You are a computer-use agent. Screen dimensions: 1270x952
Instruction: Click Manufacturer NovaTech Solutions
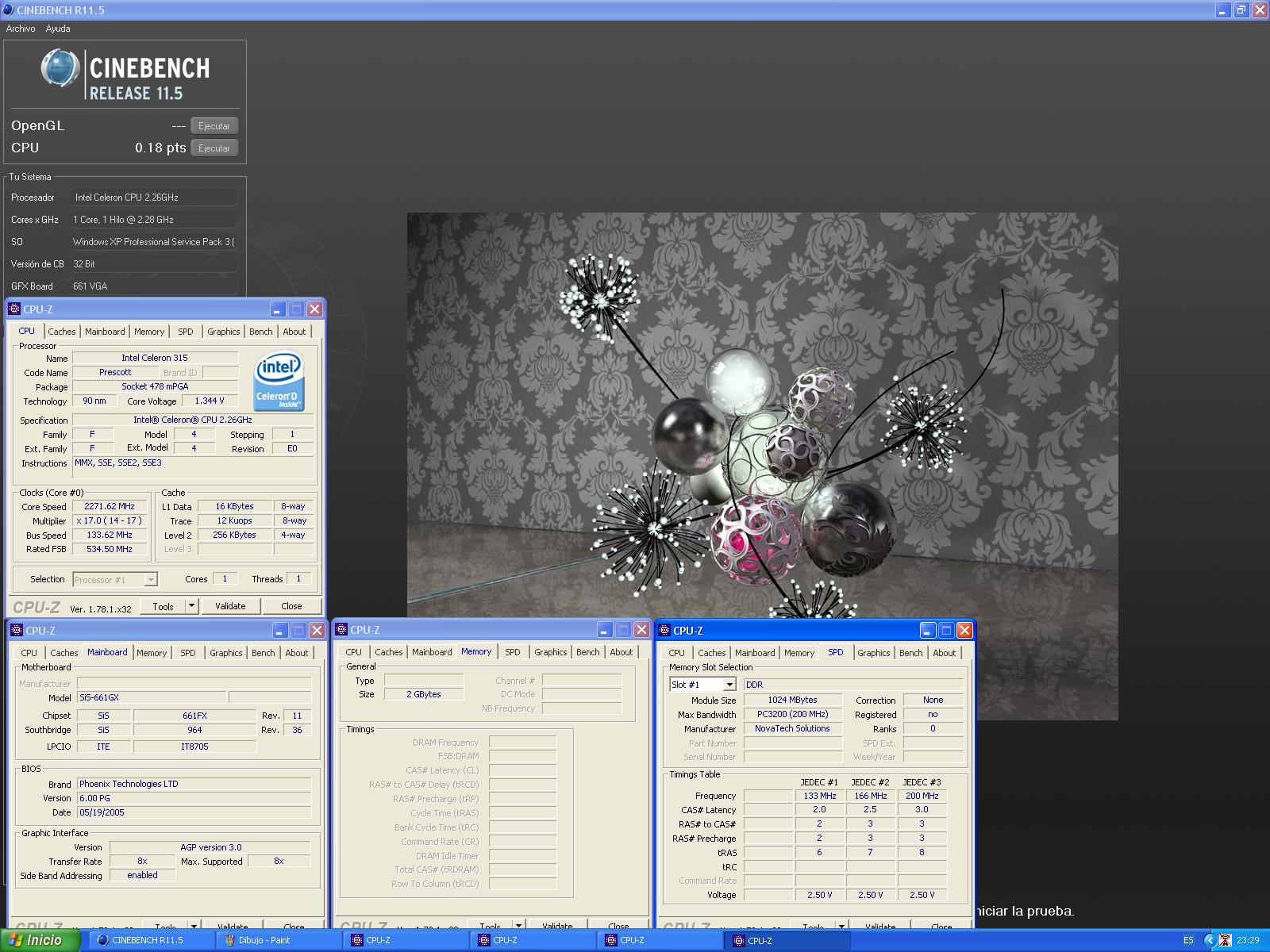pos(792,728)
